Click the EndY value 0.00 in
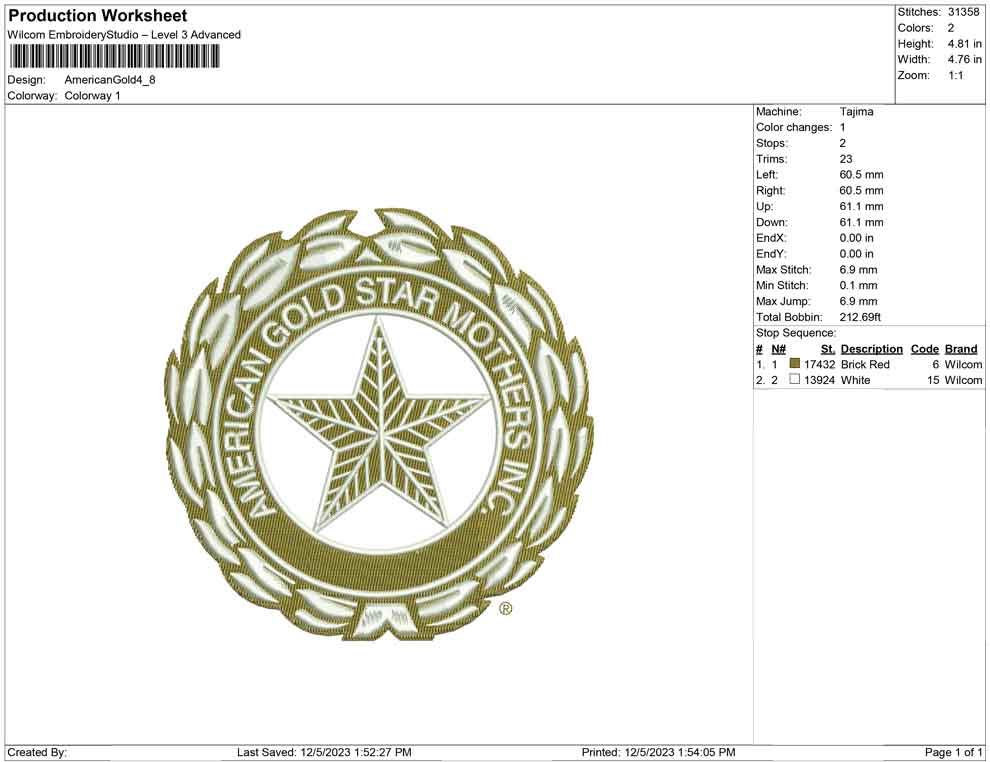Screen dimensions: 990x762 tap(857, 254)
